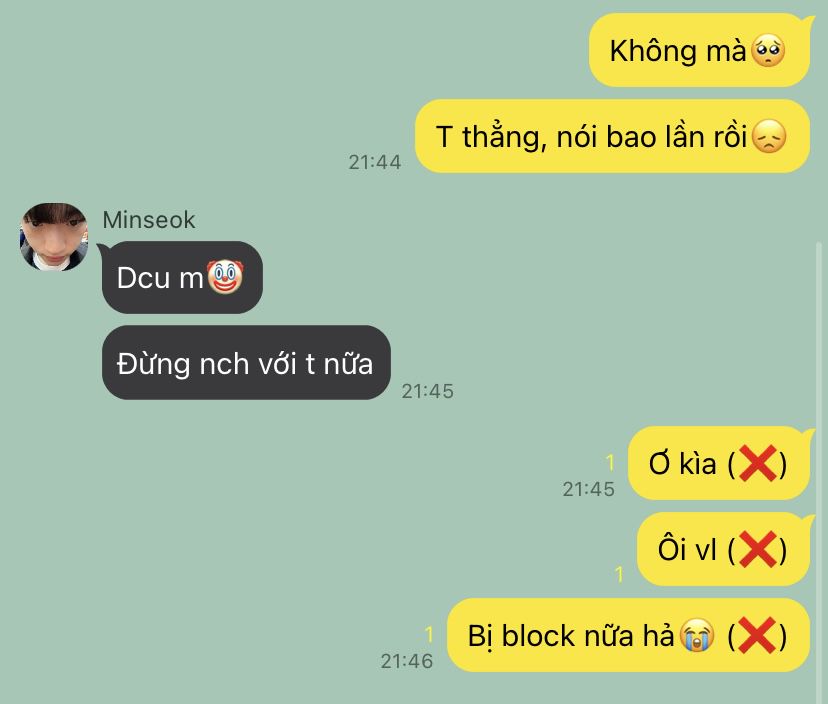Tap the sad face emoji in the T thẳng message
The height and width of the screenshot is (704, 828).
click(769, 136)
